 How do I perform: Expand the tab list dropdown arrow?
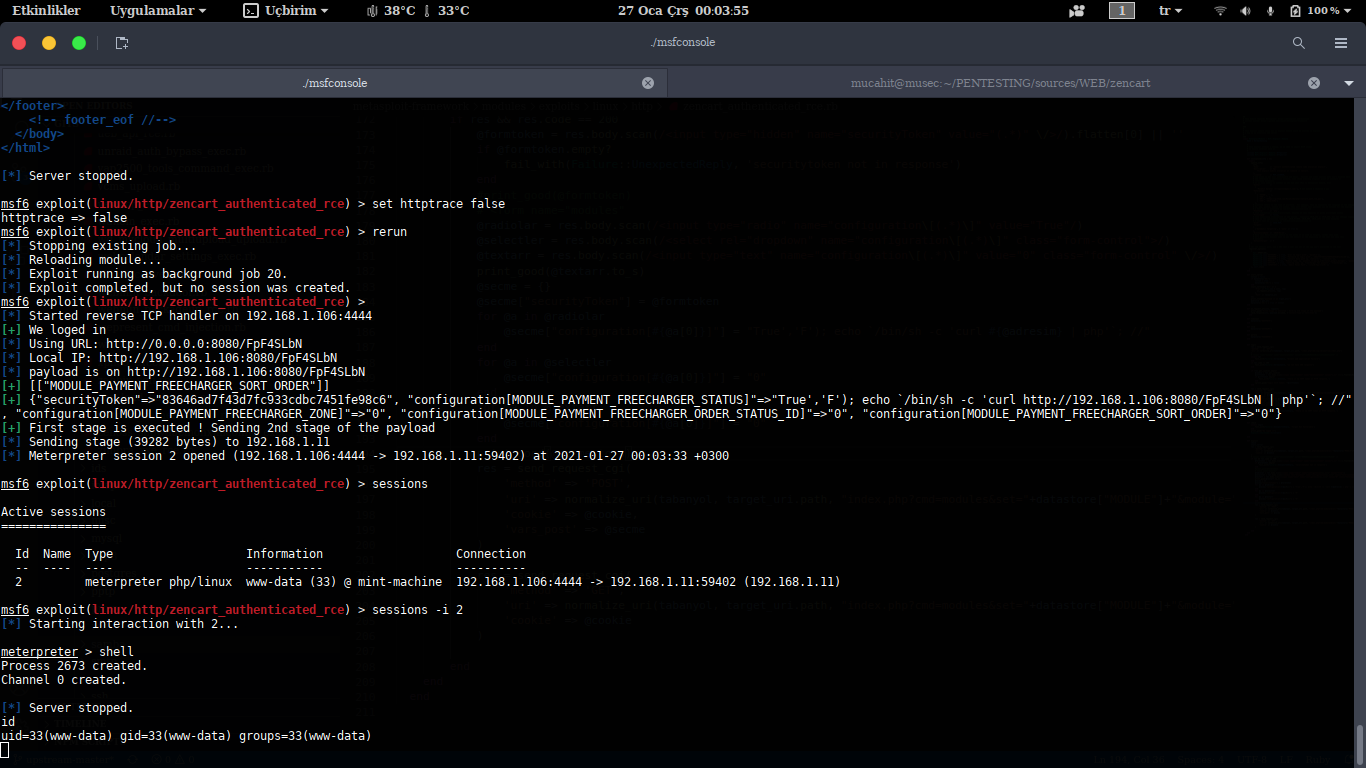click(x=1348, y=83)
